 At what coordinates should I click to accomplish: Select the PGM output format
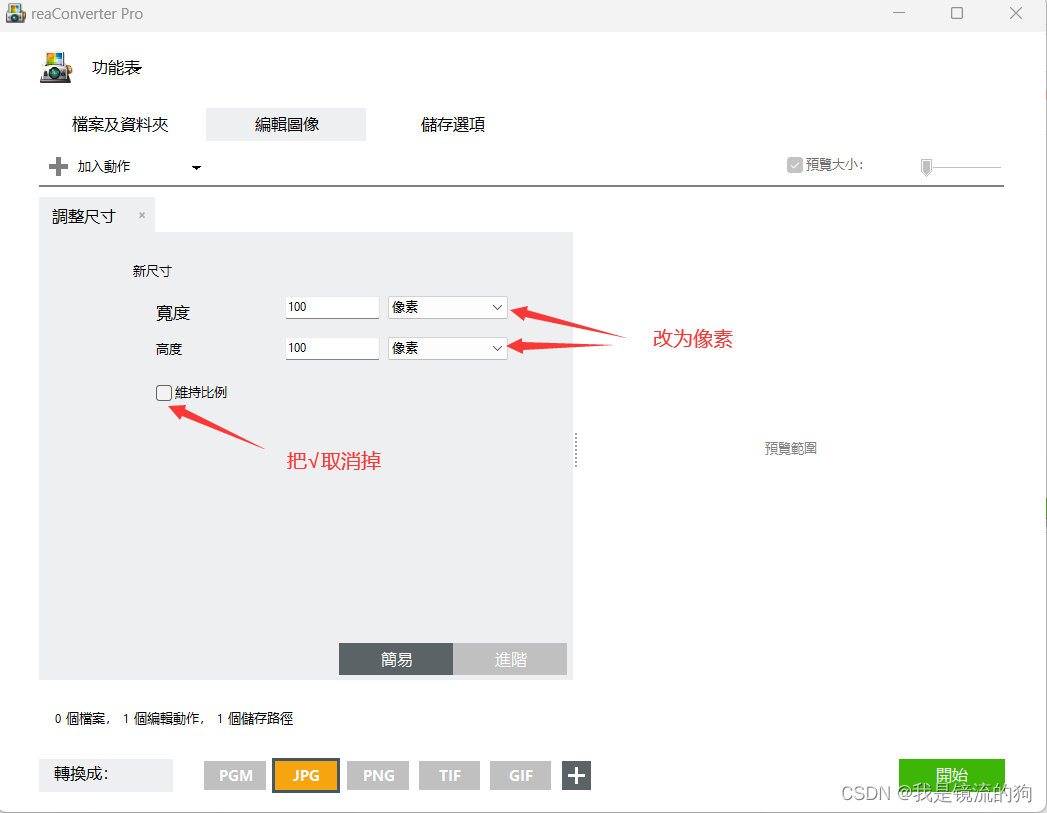coord(234,775)
